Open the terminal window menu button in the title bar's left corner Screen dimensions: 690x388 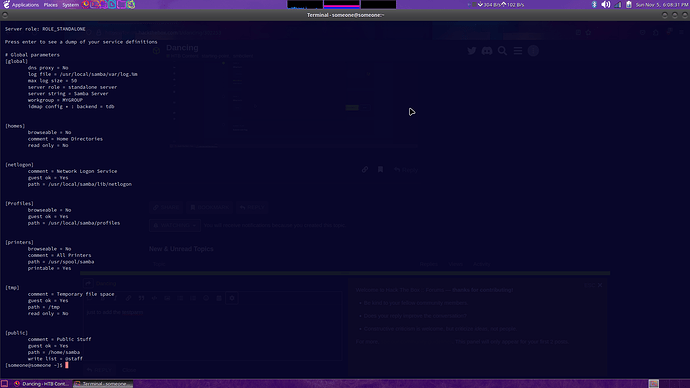tap(5, 15)
